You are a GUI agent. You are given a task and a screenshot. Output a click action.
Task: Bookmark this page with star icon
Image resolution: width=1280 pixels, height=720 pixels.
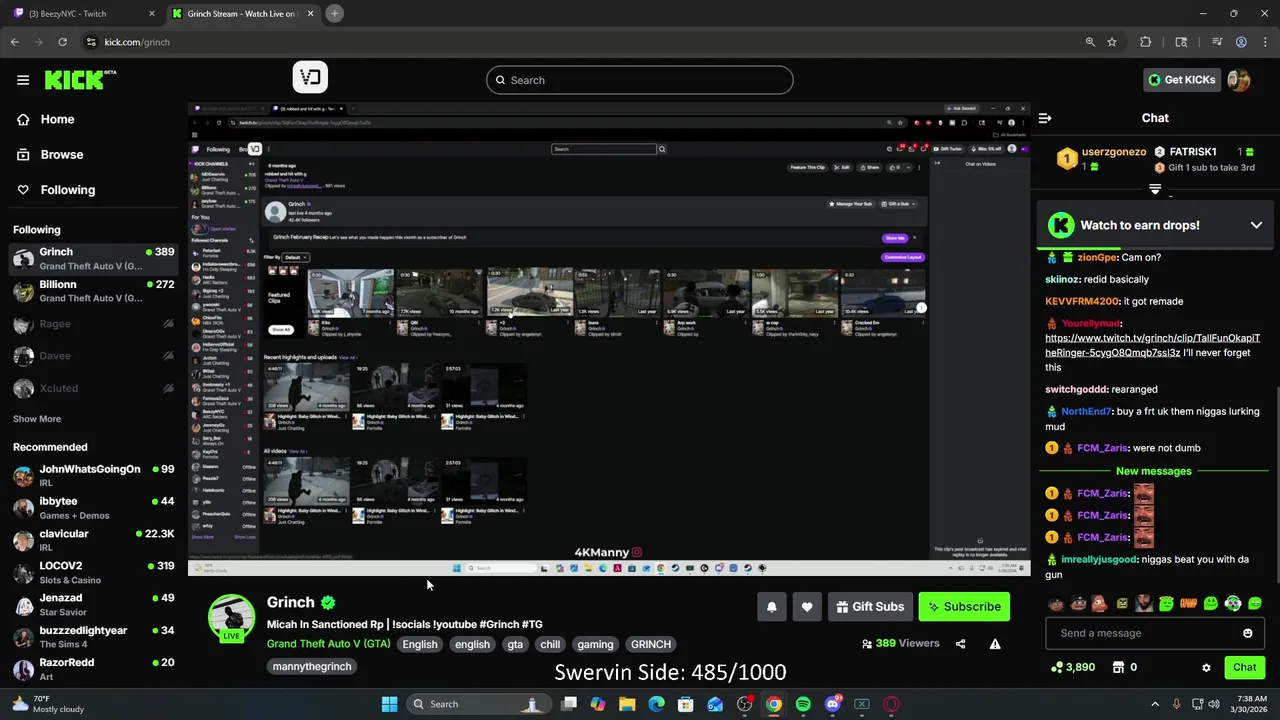[1112, 42]
